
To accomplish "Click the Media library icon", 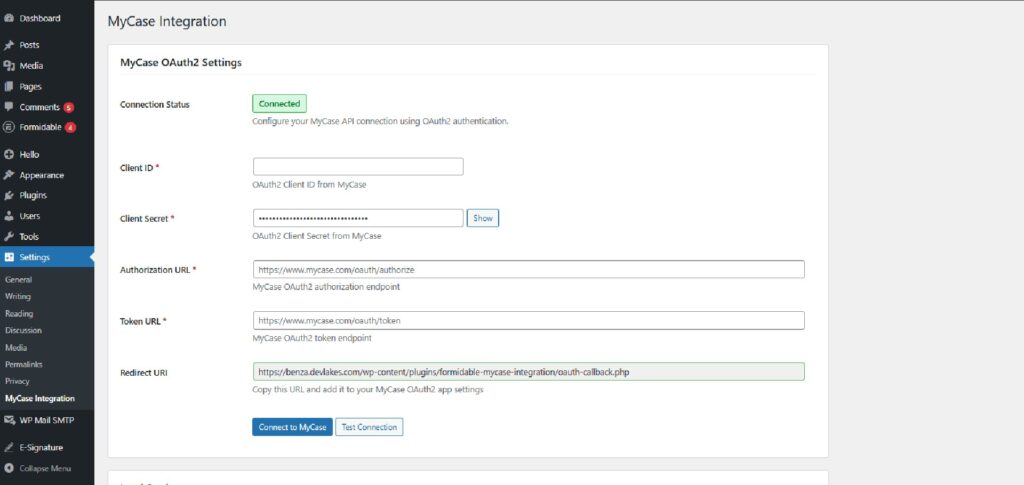I will 9,66.
